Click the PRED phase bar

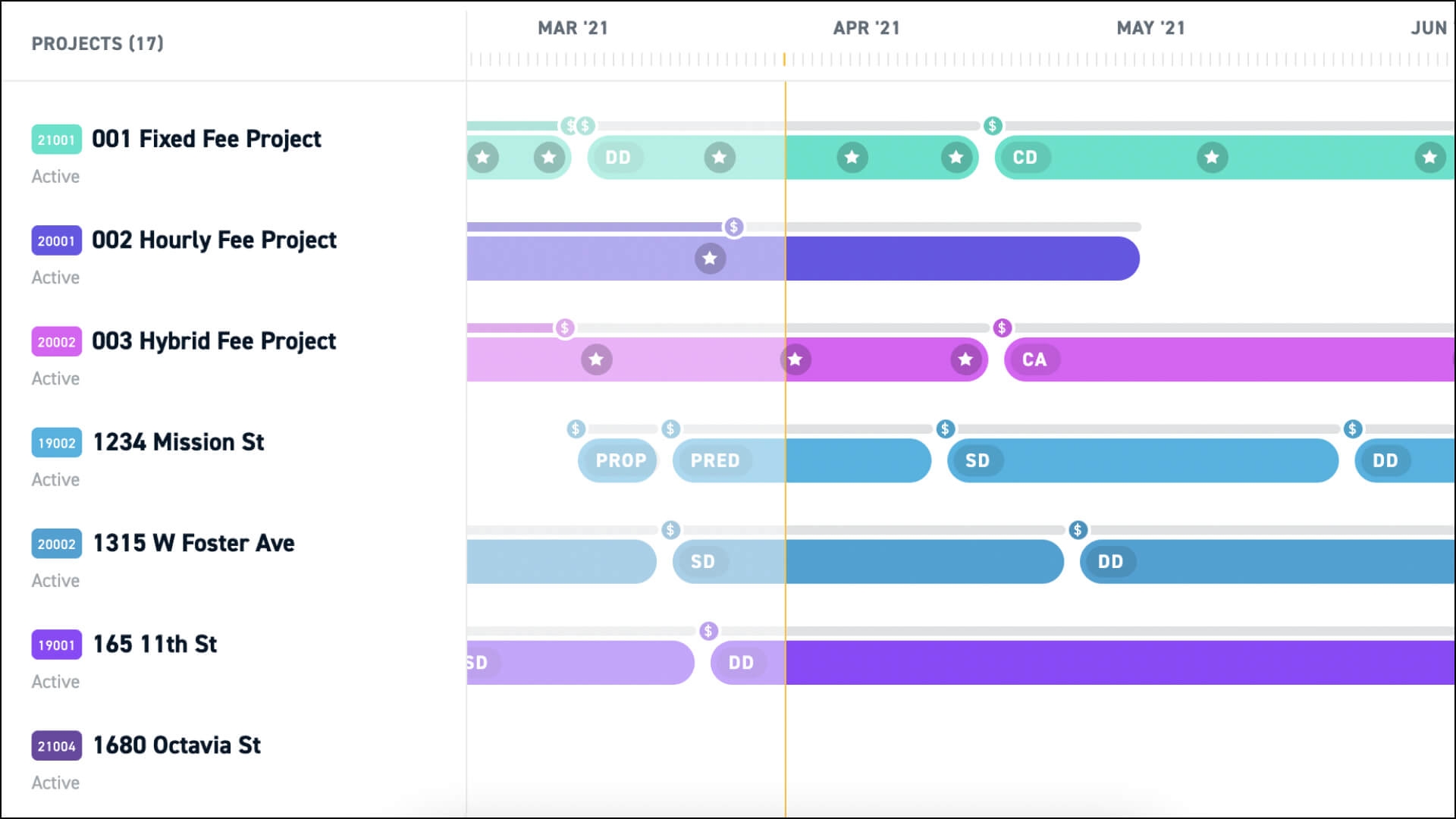click(x=714, y=460)
